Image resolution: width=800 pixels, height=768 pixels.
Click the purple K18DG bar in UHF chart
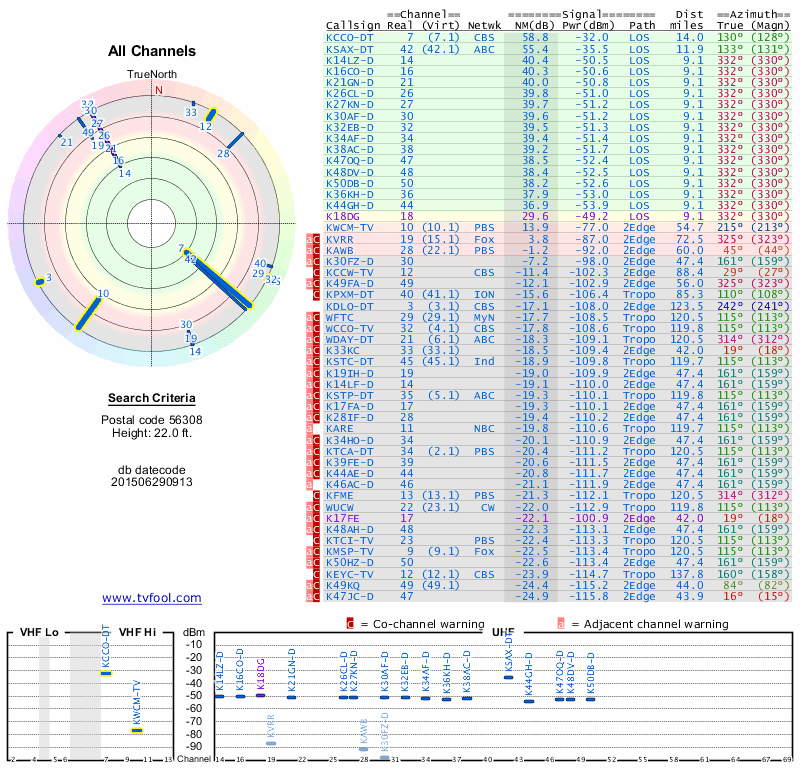tap(260, 695)
